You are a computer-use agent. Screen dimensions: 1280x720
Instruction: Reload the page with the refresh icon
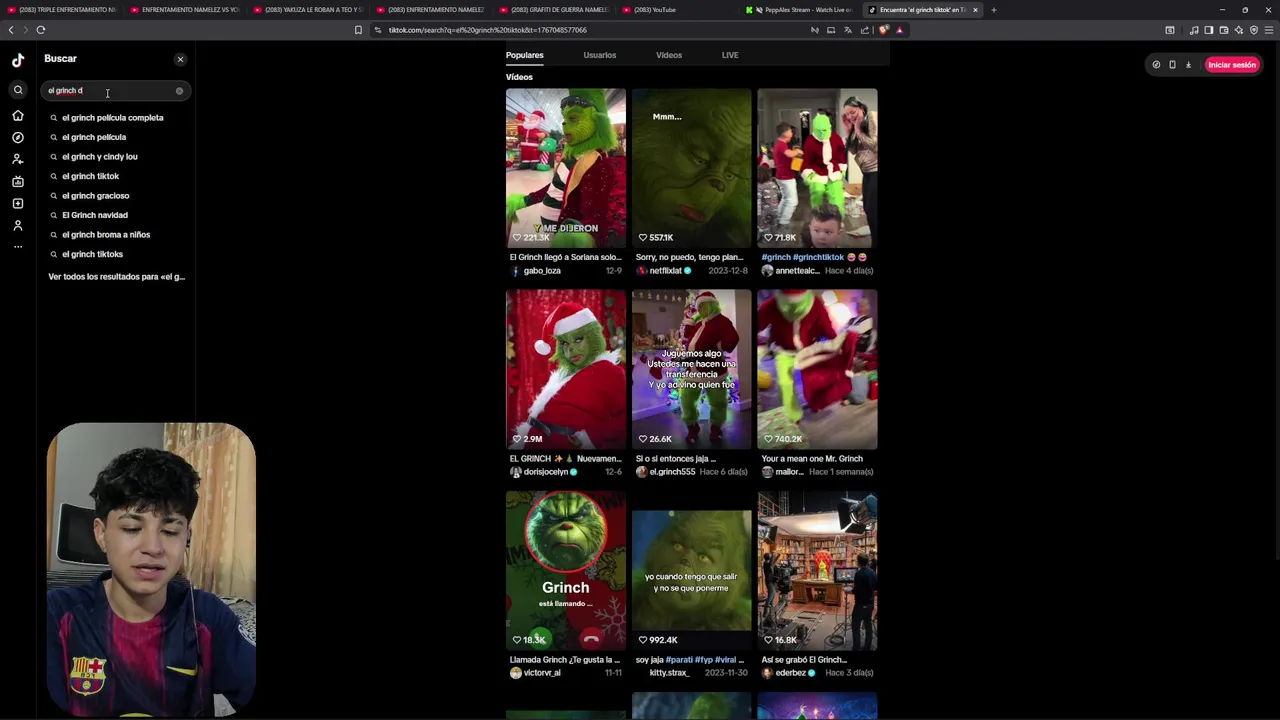[41, 30]
